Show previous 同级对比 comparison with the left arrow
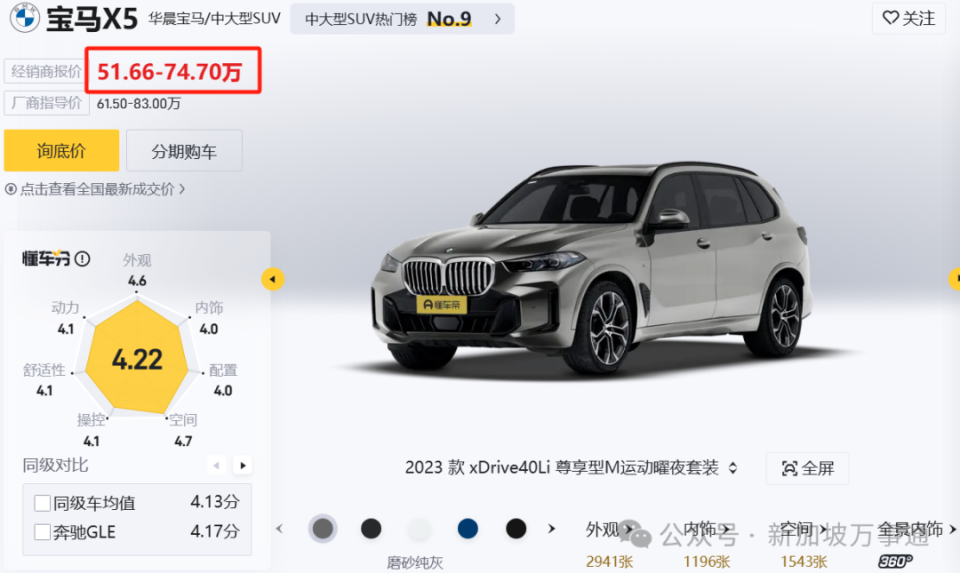The image size is (960, 573). click(x=216, y=465)
